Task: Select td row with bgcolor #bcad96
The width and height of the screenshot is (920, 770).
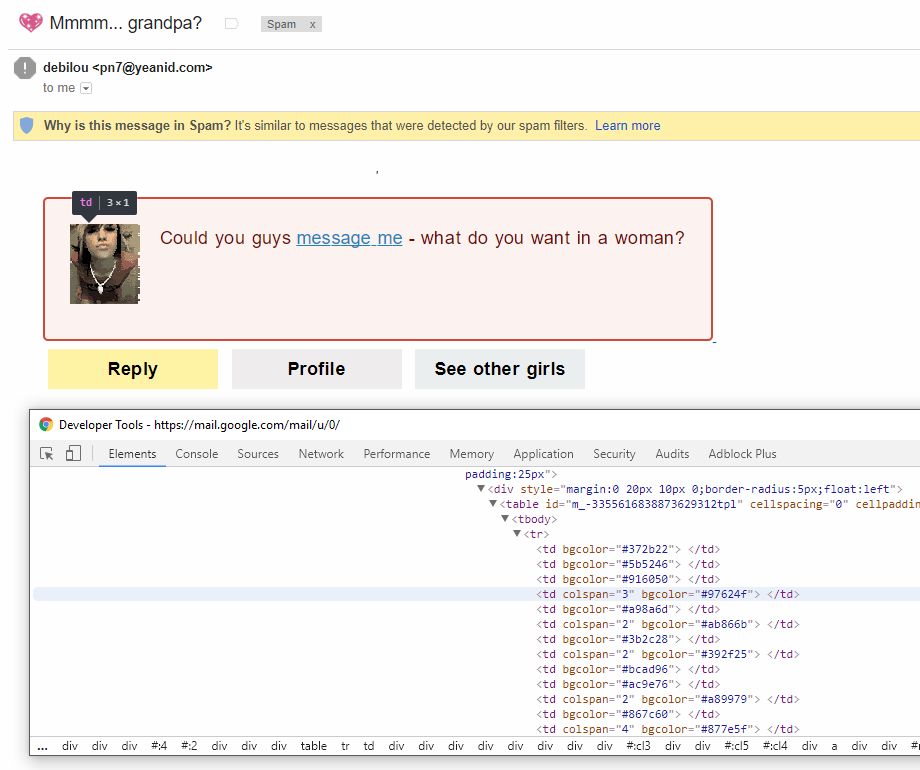Action: [x=628, y=669]
